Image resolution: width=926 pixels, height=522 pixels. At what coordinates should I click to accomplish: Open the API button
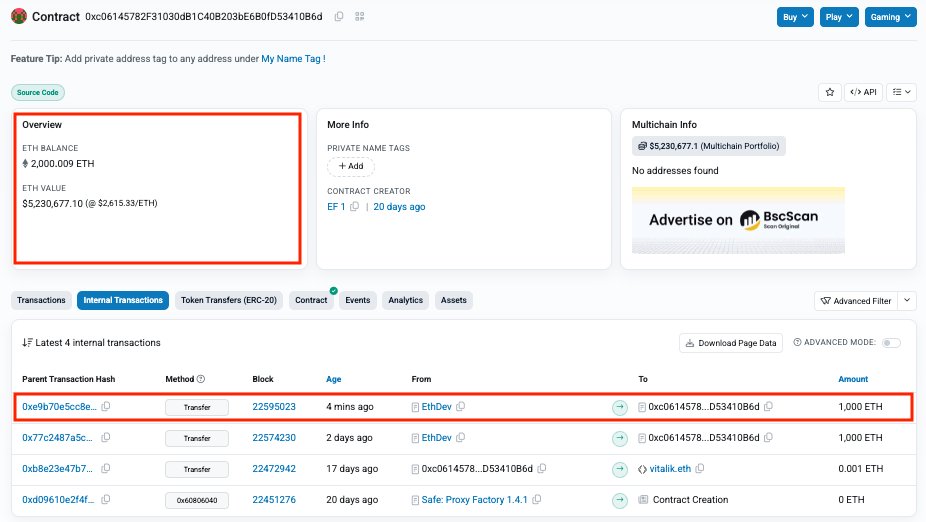click(863, 92)
